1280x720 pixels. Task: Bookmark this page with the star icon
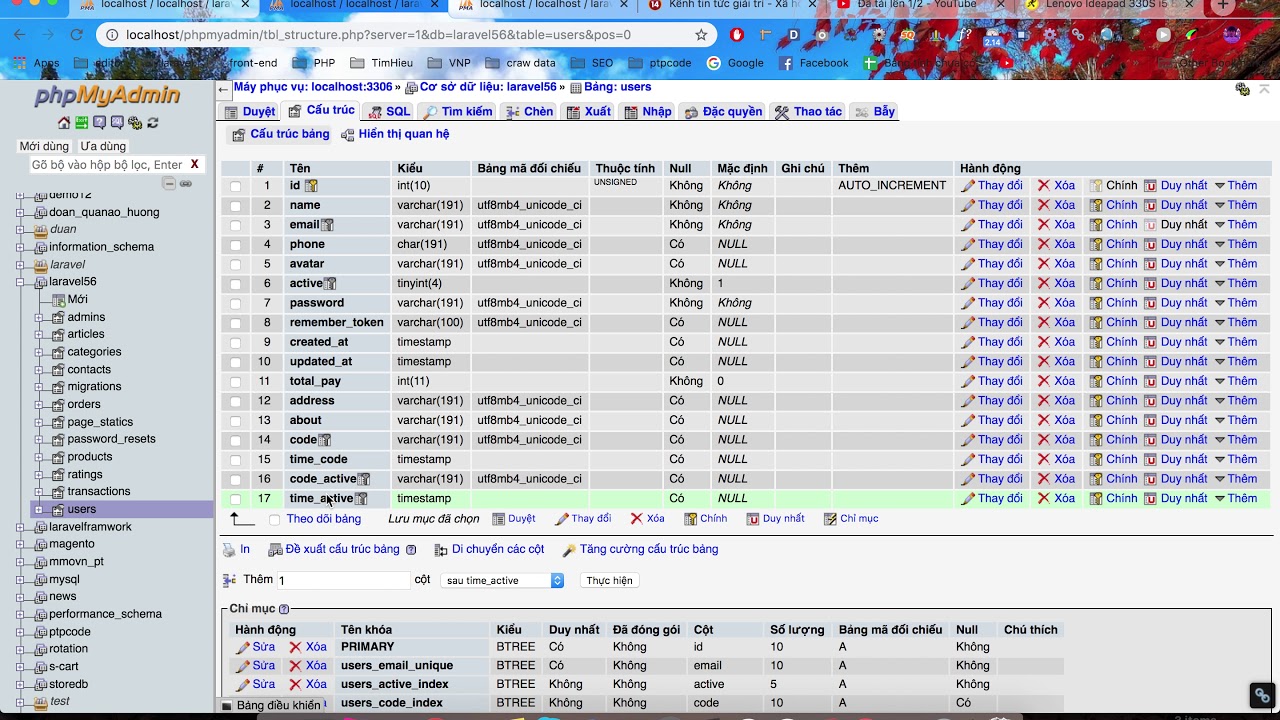[701, 35]
